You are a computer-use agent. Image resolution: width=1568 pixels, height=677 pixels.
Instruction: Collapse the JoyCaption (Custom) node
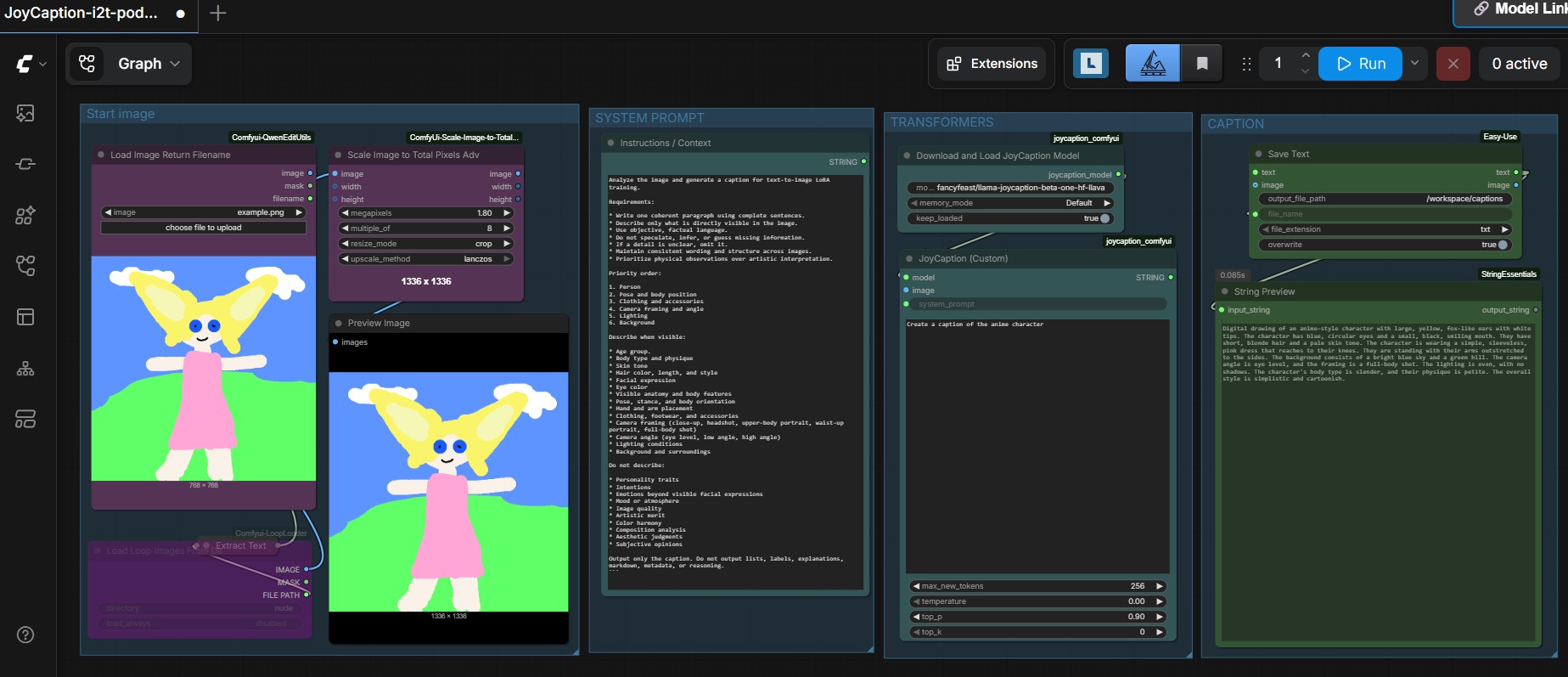909,258
